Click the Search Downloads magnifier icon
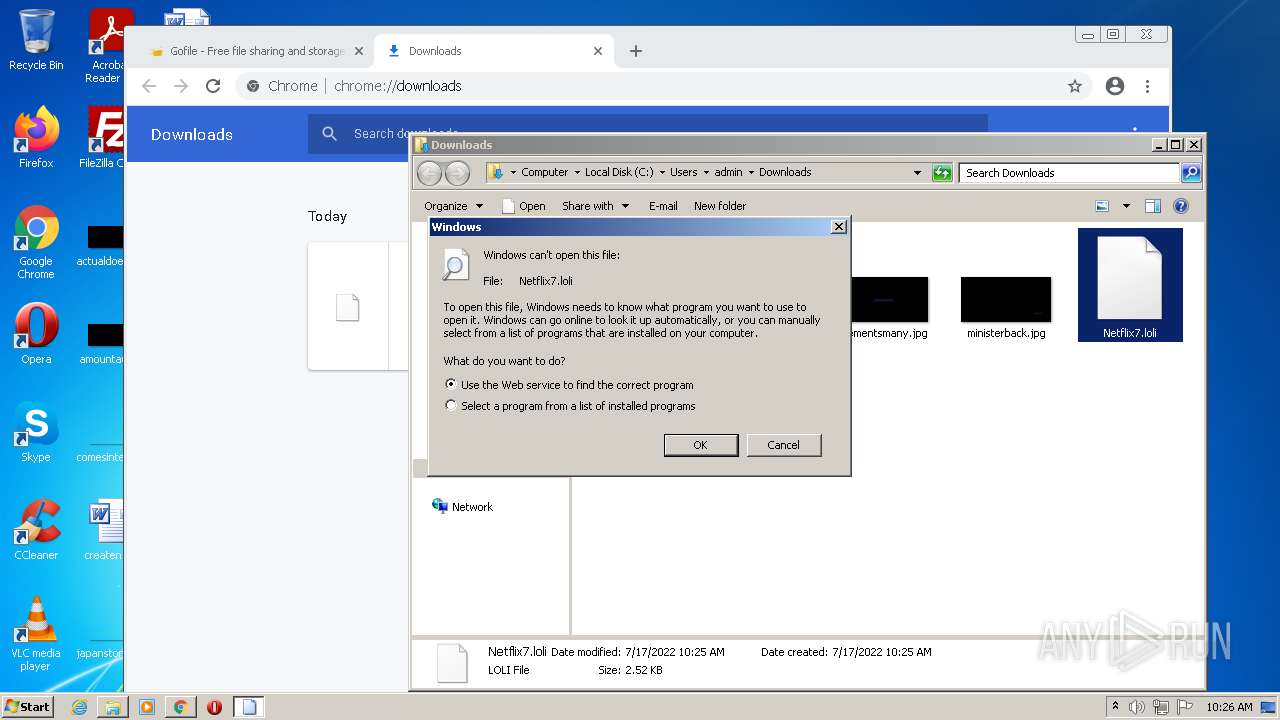The height and width of the screenshot is (720, 1280). [1191, 173]
